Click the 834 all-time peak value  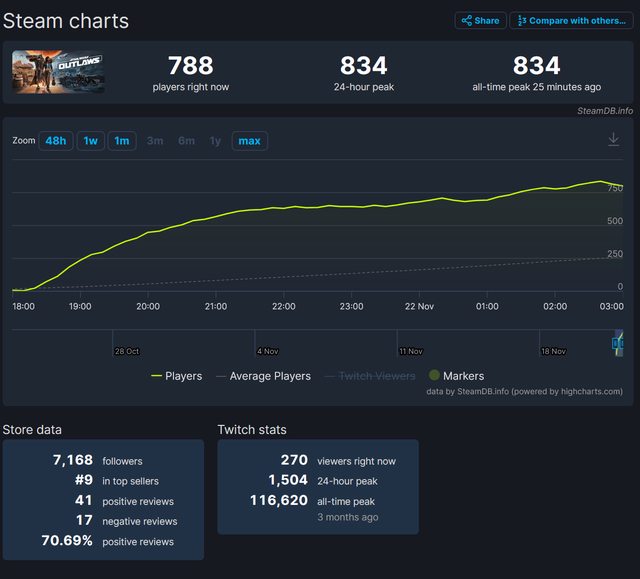(536, 66)
